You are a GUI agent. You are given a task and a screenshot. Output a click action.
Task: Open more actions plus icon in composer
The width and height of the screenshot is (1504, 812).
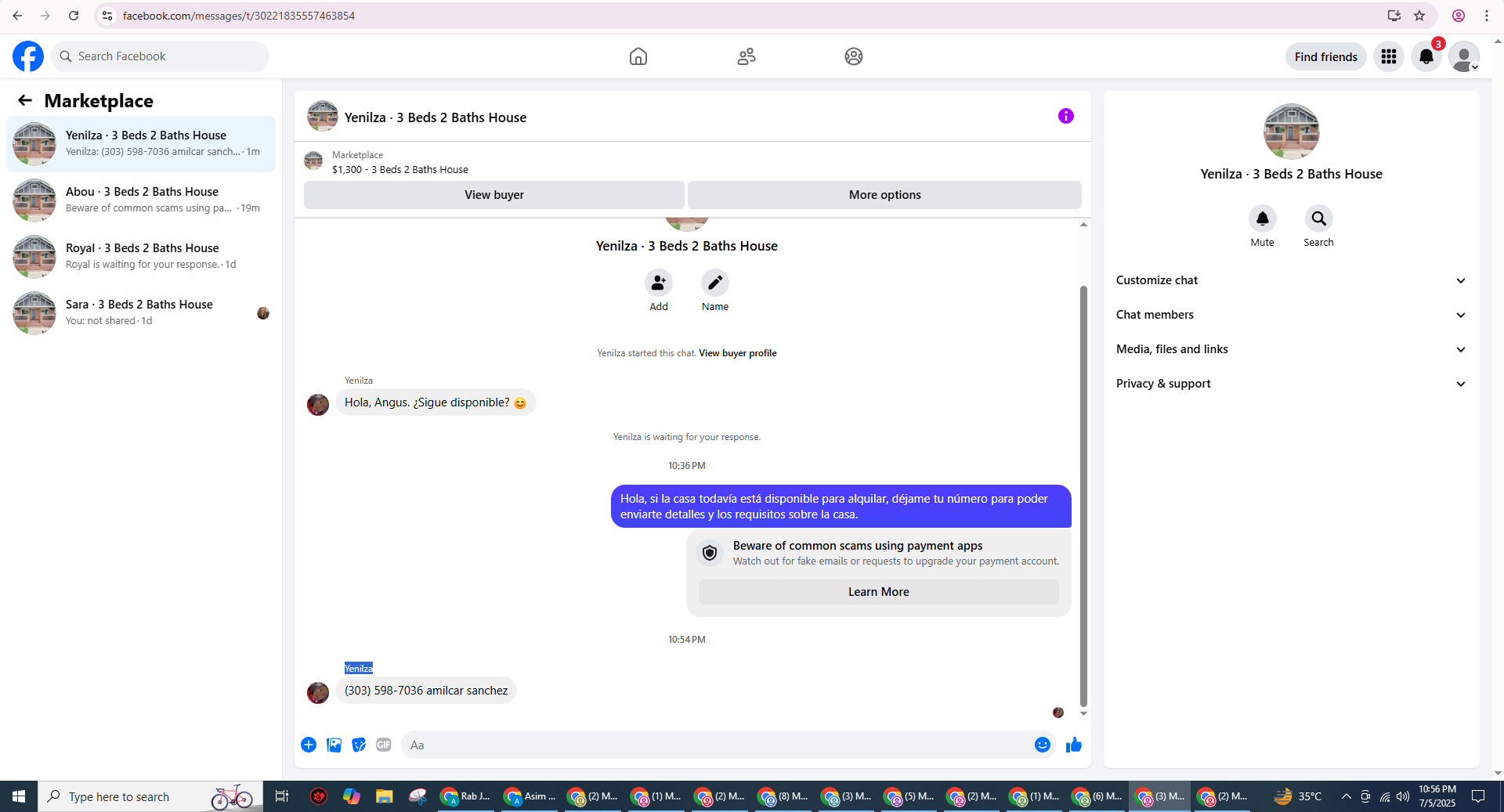click(x=309, y=745)
